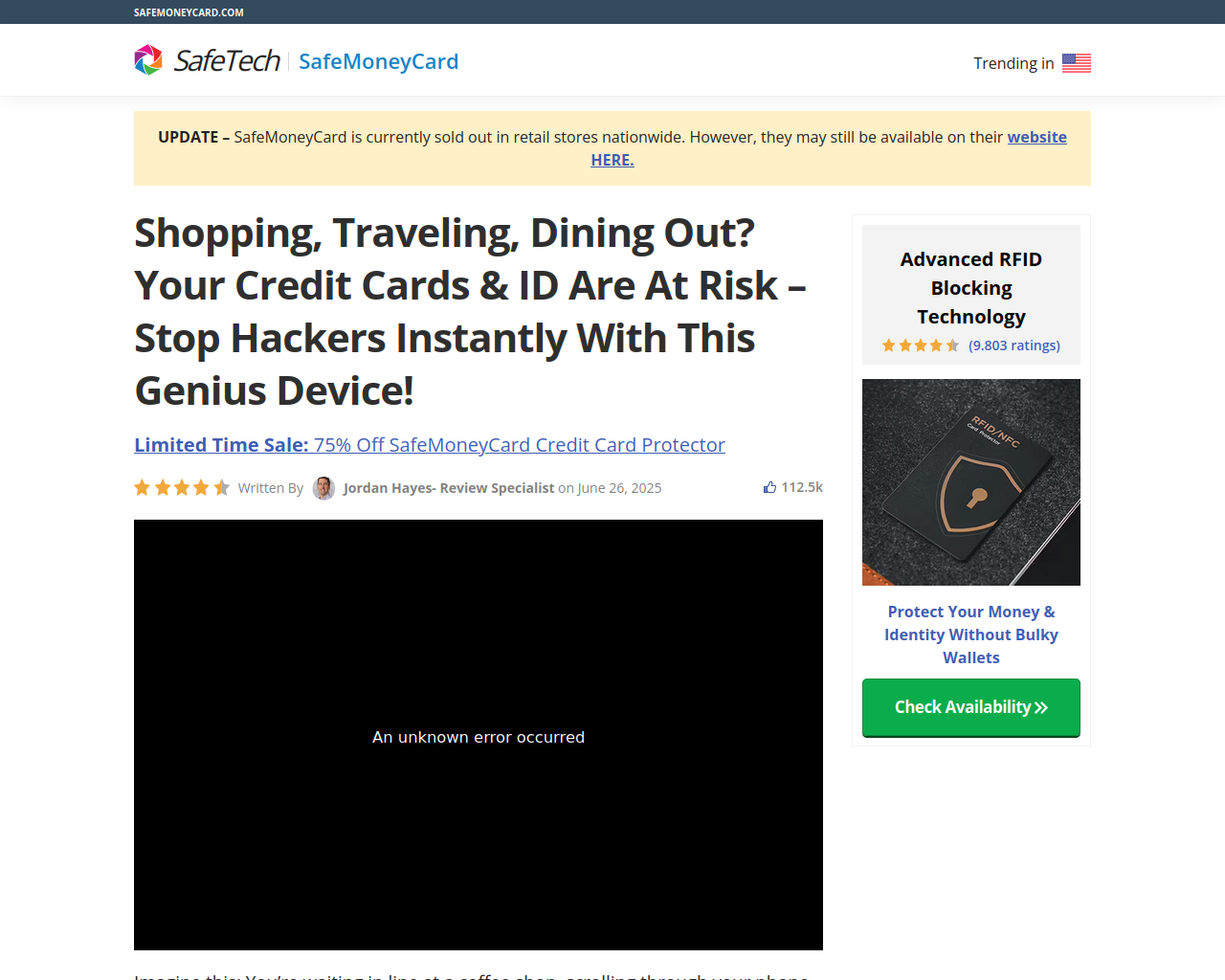Click the SafeTech colorful logo icon
This screenshot has width=1225, height=980.
pyautogui.click(x=148, y=60)
